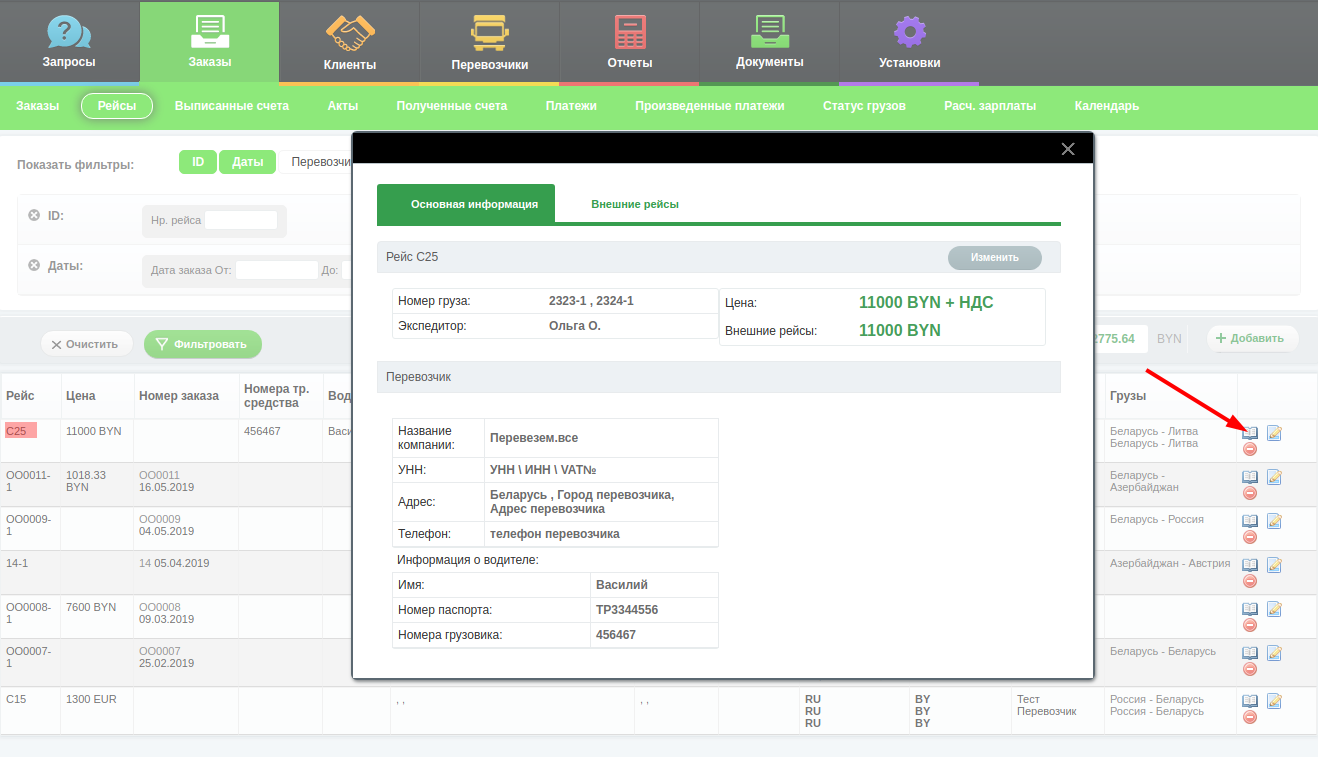Edit trip C25 with the pencil icon
Screen dimensions: 1318x757
(1274, 433)
